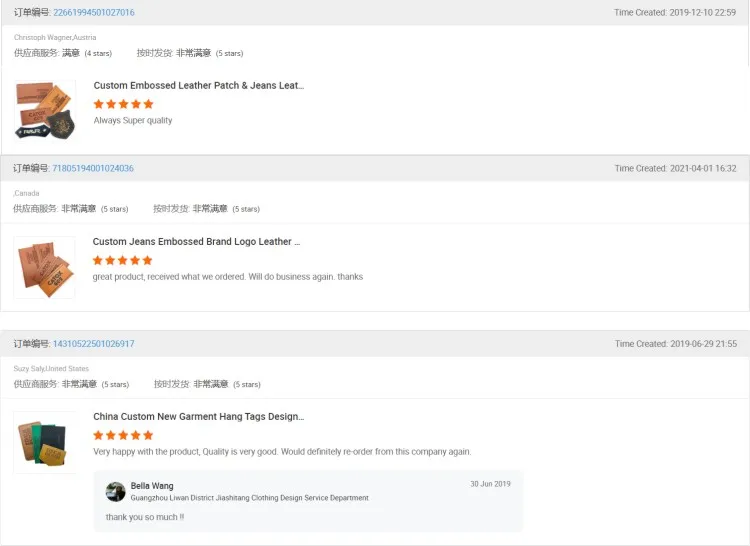
Task: Click the star rating on jeans logo review
Action: click(x=123, y=260)
